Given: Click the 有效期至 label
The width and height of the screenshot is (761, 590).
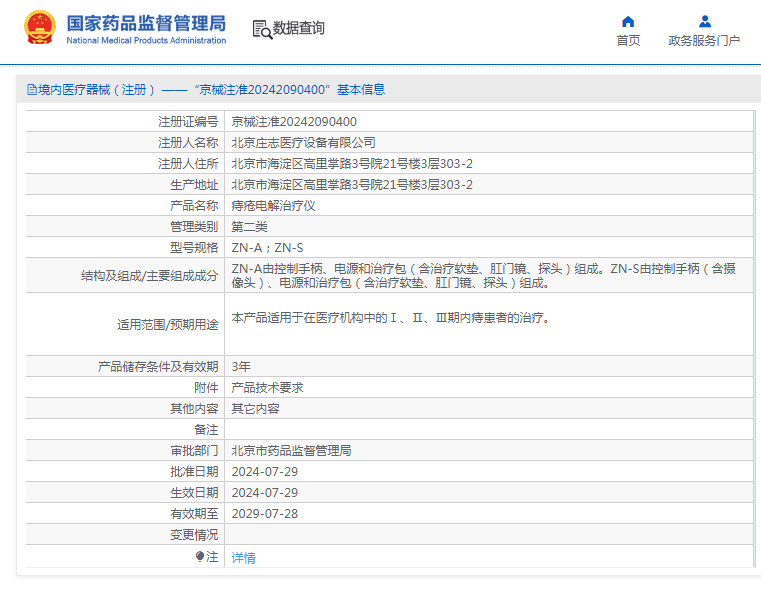Looking at the screenshot, I should (x=194, y=513).
